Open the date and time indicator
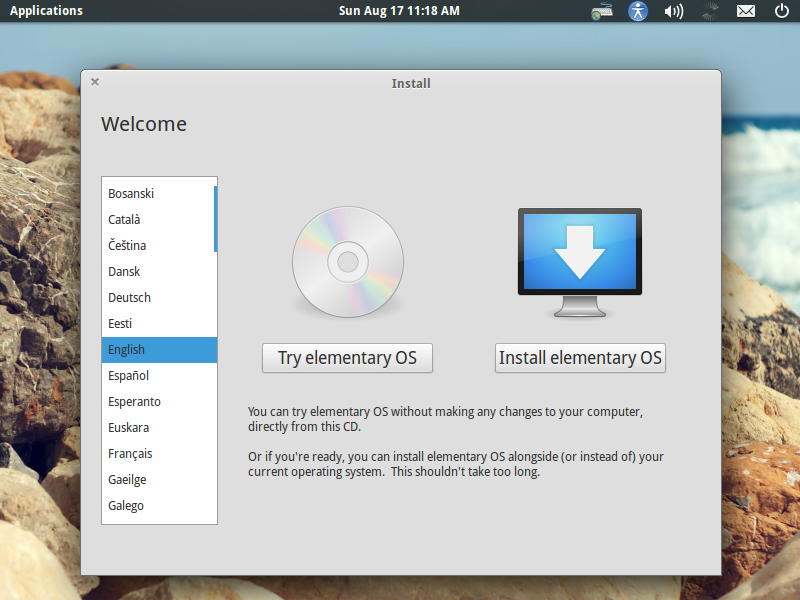 click(399, 11)
